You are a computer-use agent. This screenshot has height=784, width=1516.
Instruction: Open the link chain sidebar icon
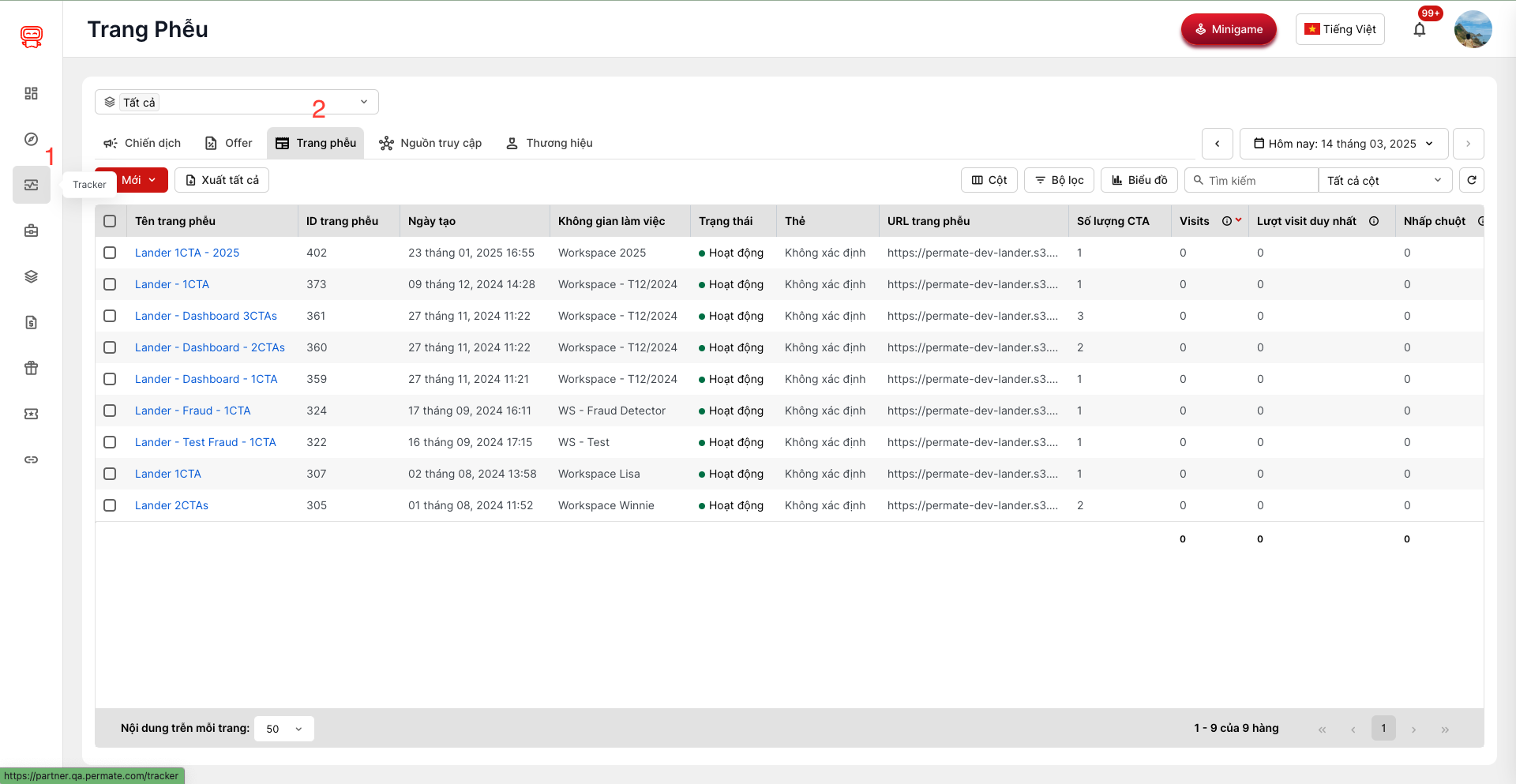[x=32, y=460]
